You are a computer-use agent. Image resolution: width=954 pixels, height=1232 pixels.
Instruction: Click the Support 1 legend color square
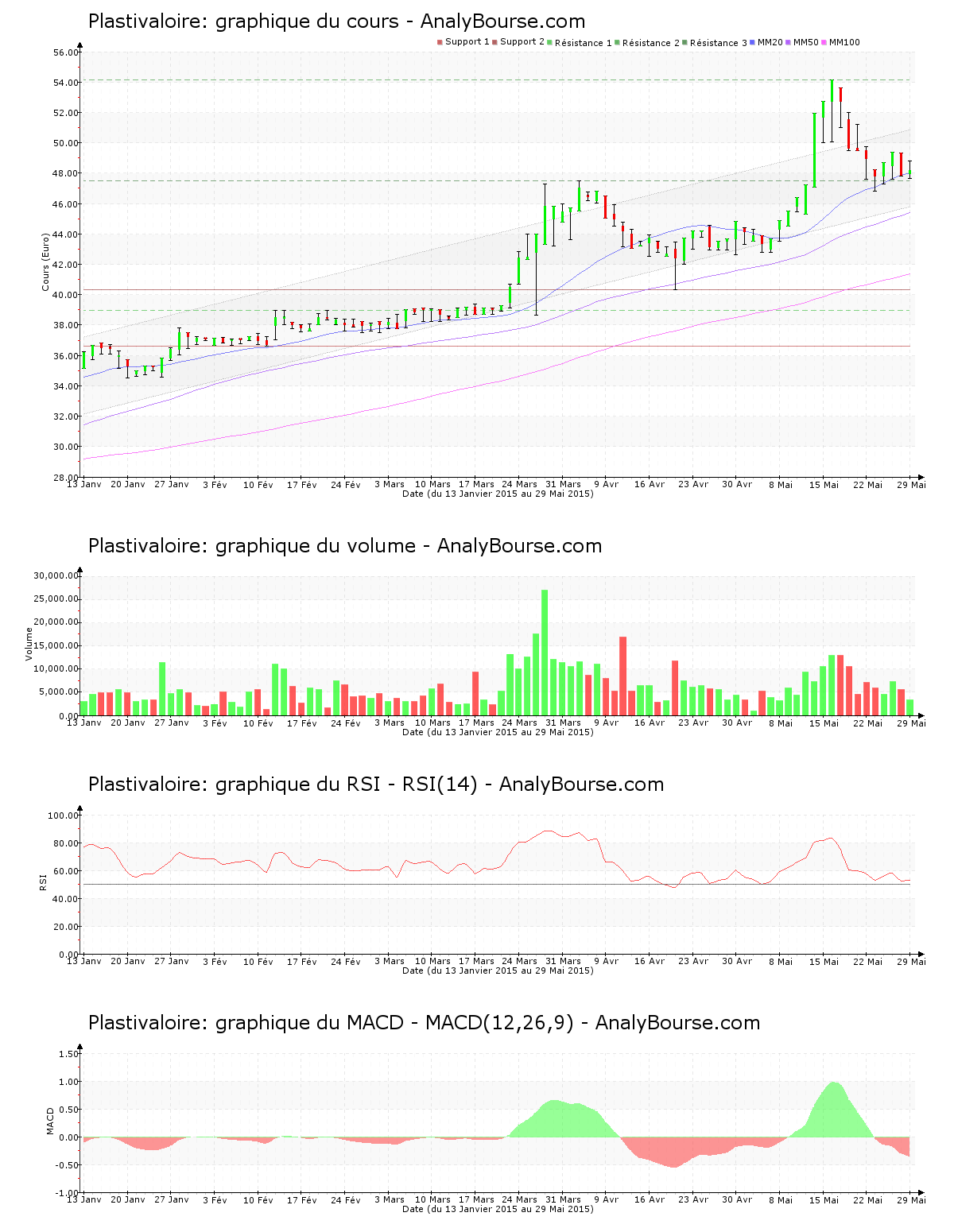[x=440, y=42]
